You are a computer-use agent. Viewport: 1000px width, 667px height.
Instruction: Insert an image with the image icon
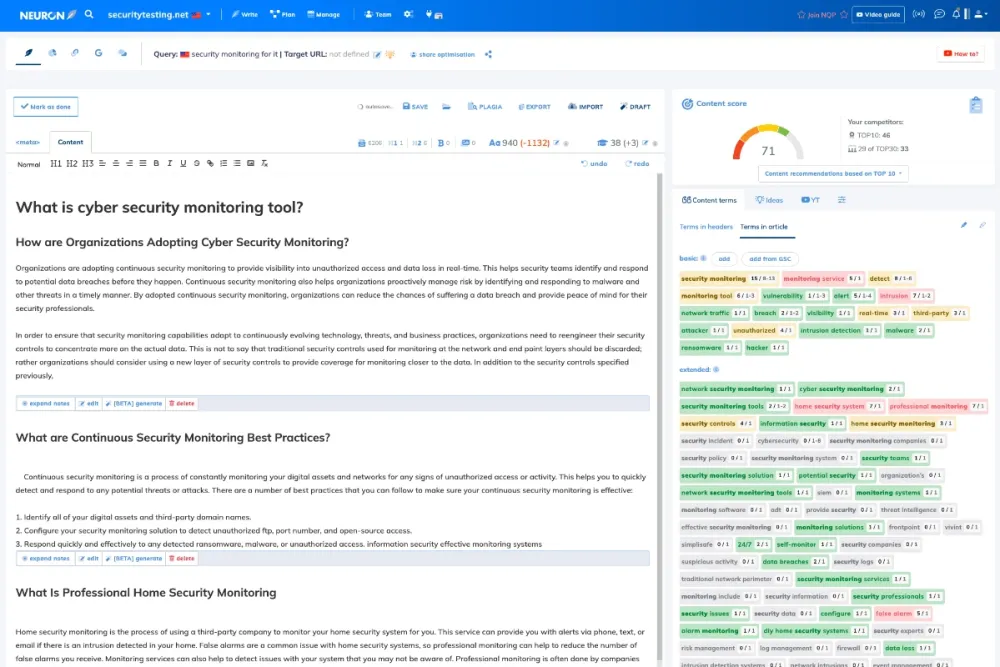[x=251, y=163]
